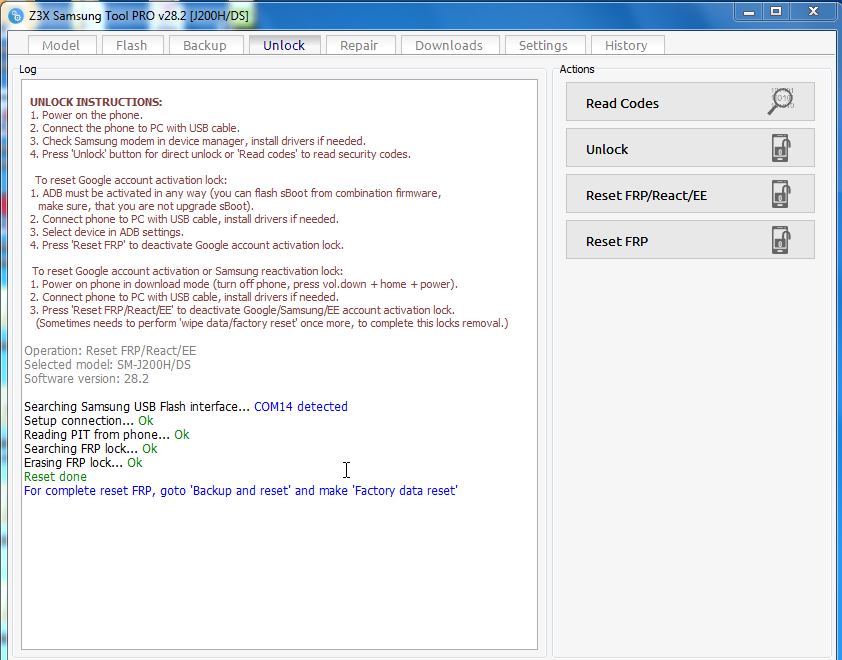Click the '1. Power on the phone.' instruction
Image resolution: width=842 pixels, height=660 pixels.
pos(86,115)
